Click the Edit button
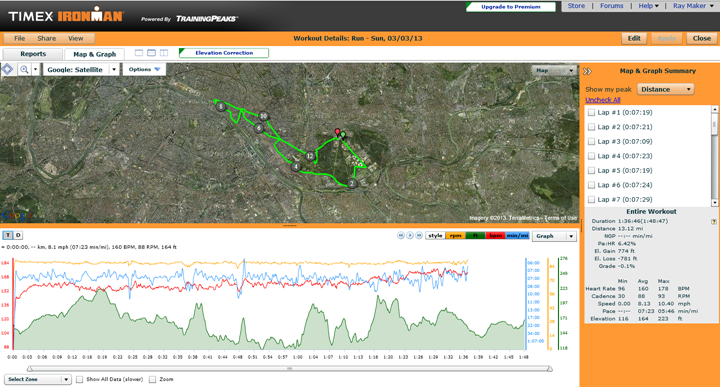Image resolution: width=720 pixels, height=387 pixels. click(634, 39)
